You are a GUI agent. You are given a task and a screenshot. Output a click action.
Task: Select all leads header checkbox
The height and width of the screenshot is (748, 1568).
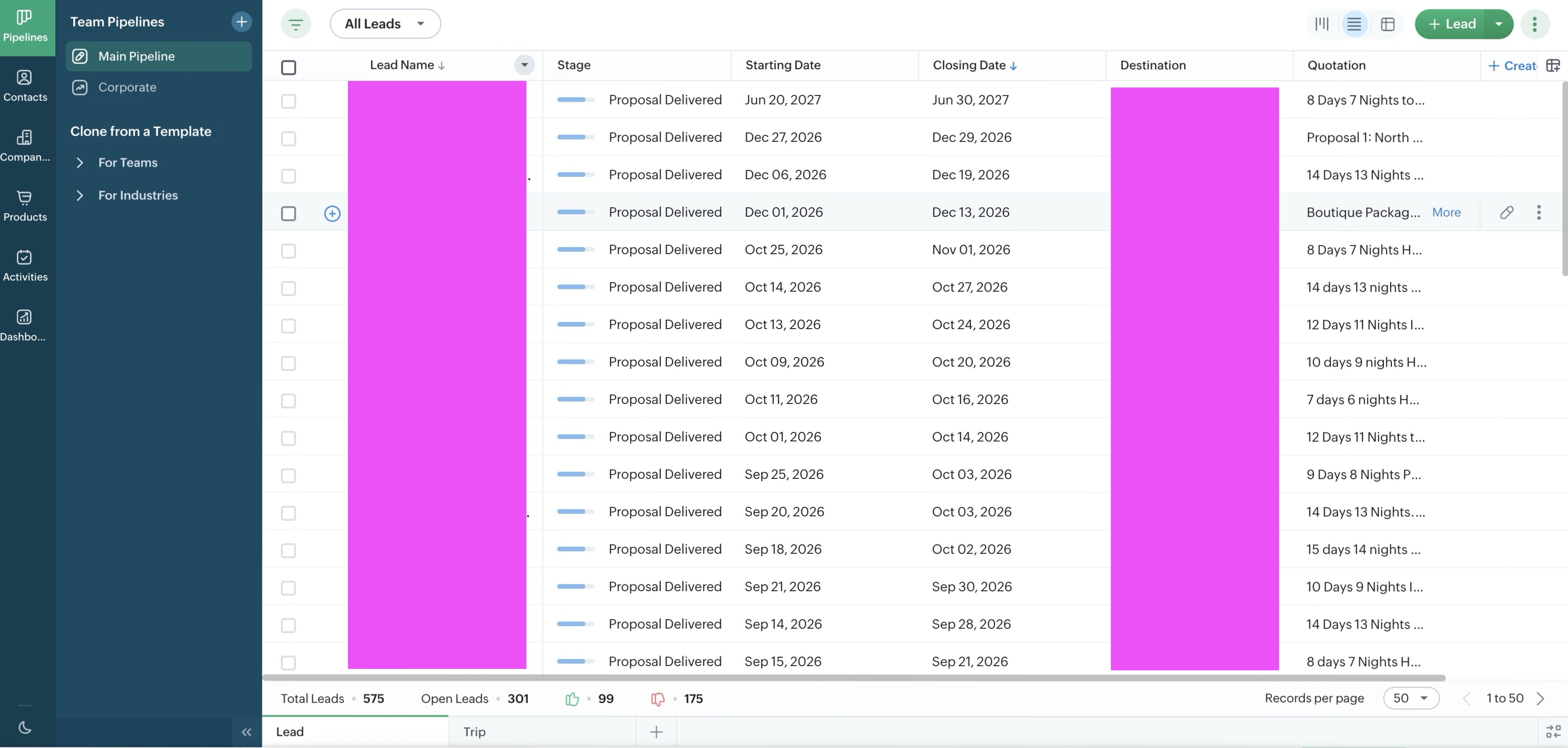click(x=288, y=67)
